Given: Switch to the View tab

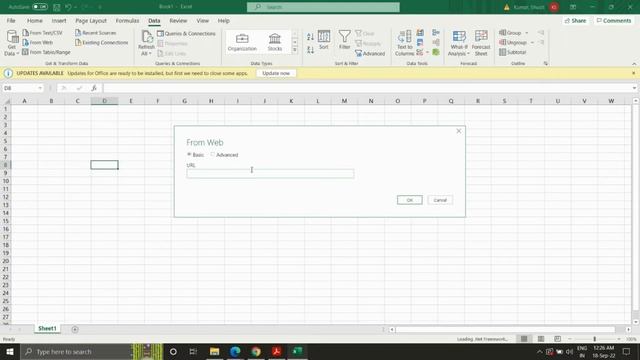Looking at the screenshot, I should [x=202, y=20].
